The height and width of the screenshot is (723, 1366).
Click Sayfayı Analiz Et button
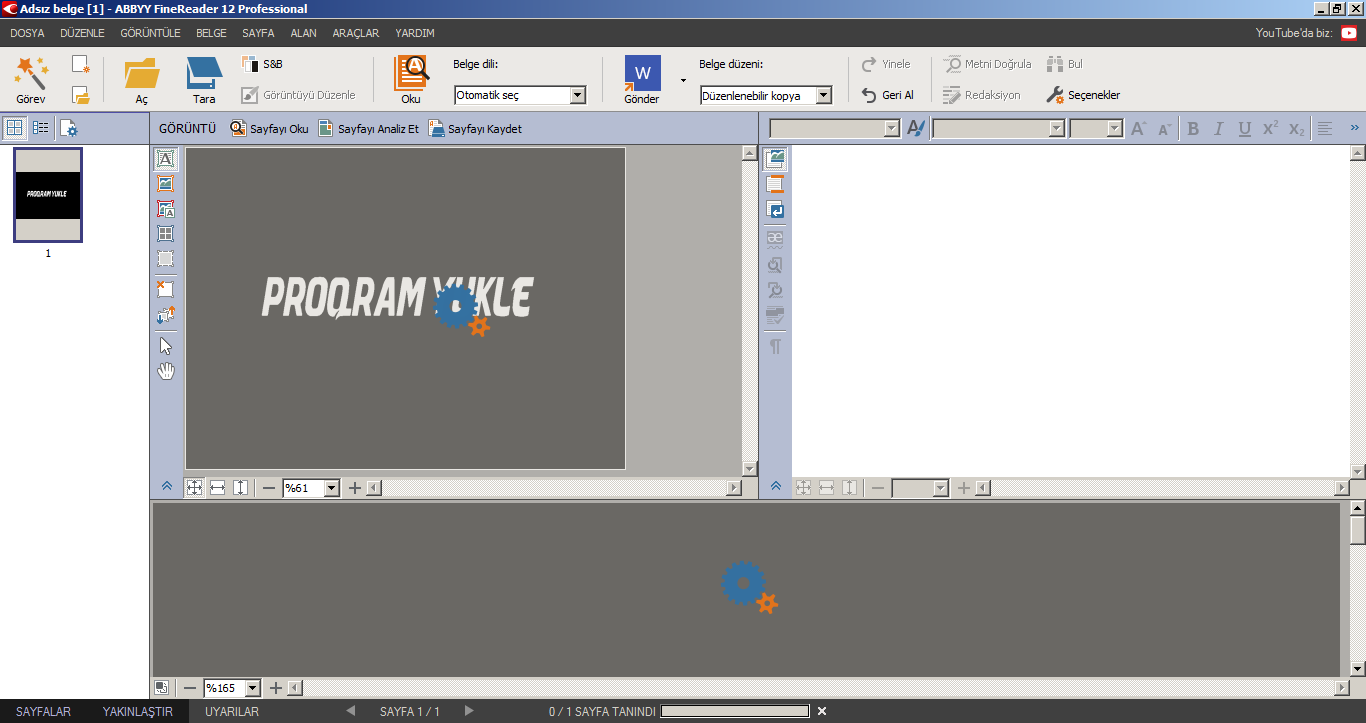point(369,129)
